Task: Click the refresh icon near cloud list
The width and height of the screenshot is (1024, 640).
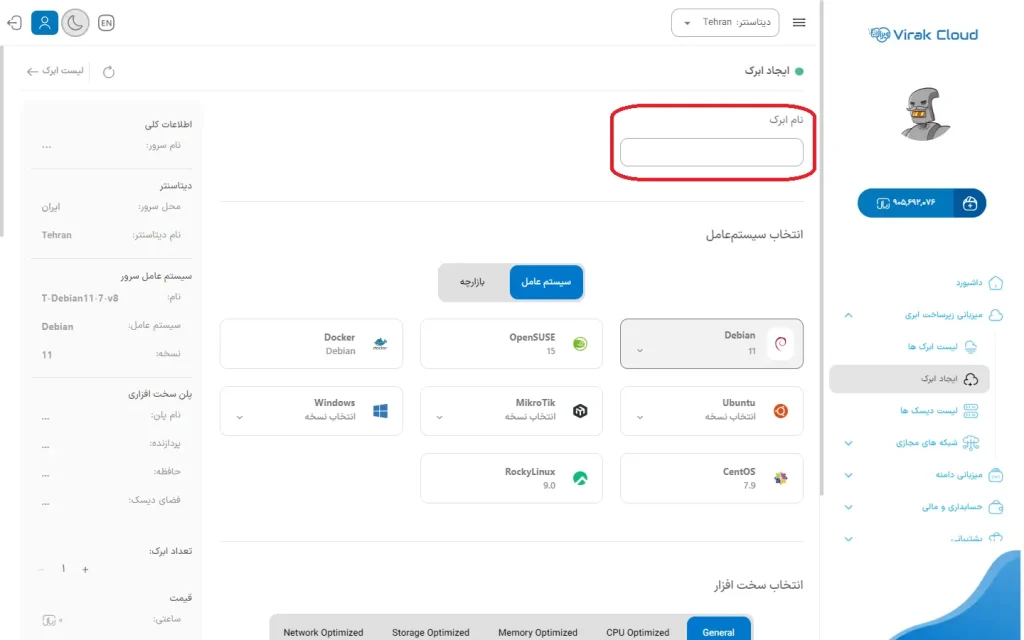Action: (109, 71)
